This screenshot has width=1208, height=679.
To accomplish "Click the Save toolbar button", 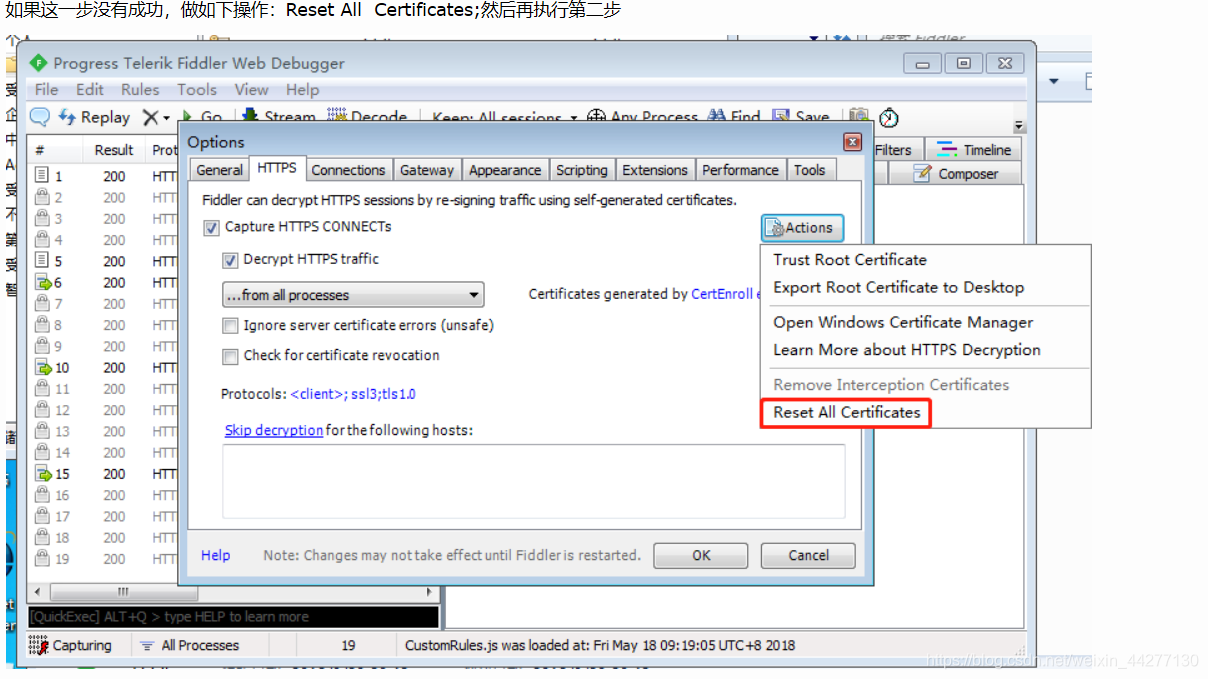I will pos(801,117).
